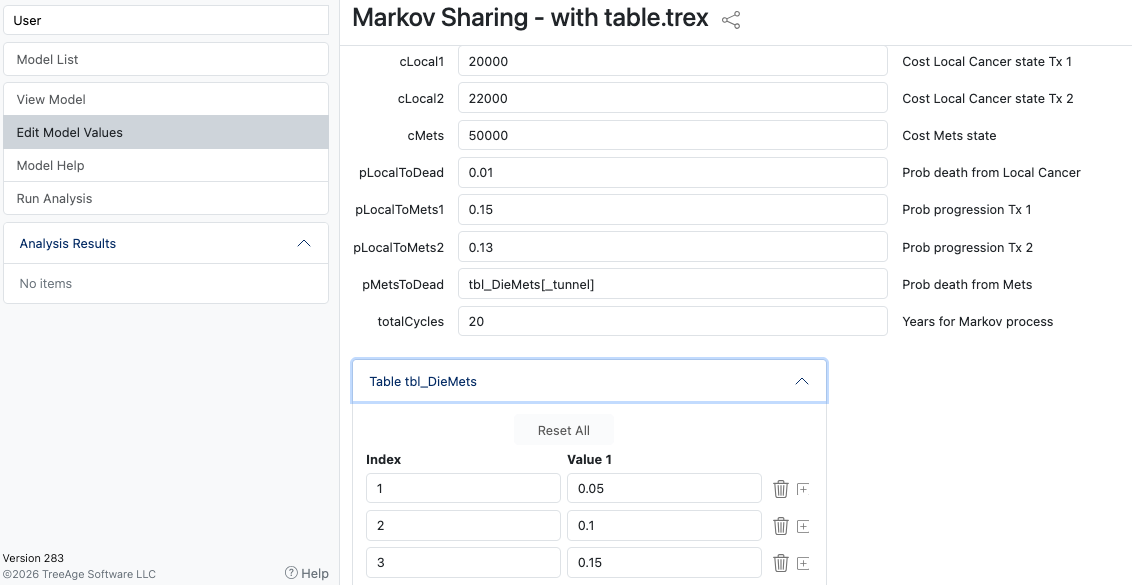Click 'Prob death from Mets' description
Screen dimensions: 1132x585
967,285
